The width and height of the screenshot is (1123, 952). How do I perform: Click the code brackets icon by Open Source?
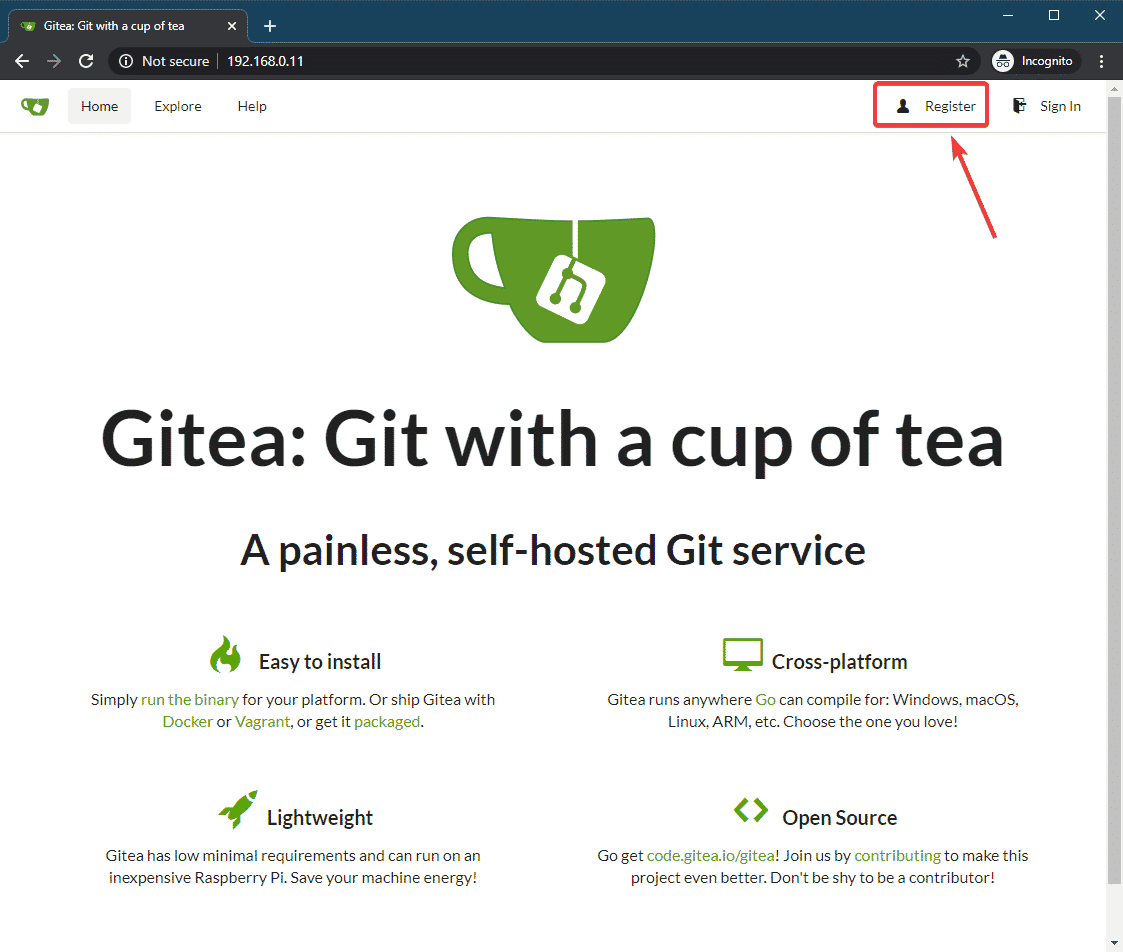tap(751, 810)
